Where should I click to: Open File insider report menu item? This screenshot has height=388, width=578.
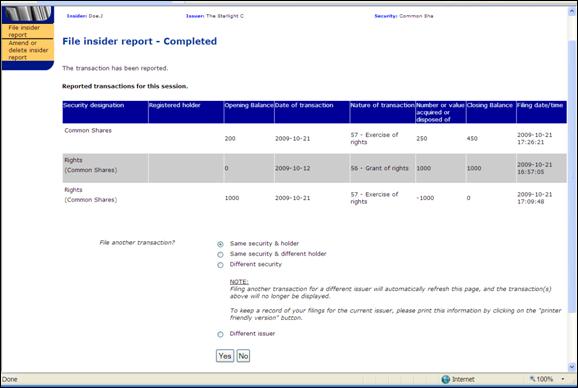pos(24,31)
